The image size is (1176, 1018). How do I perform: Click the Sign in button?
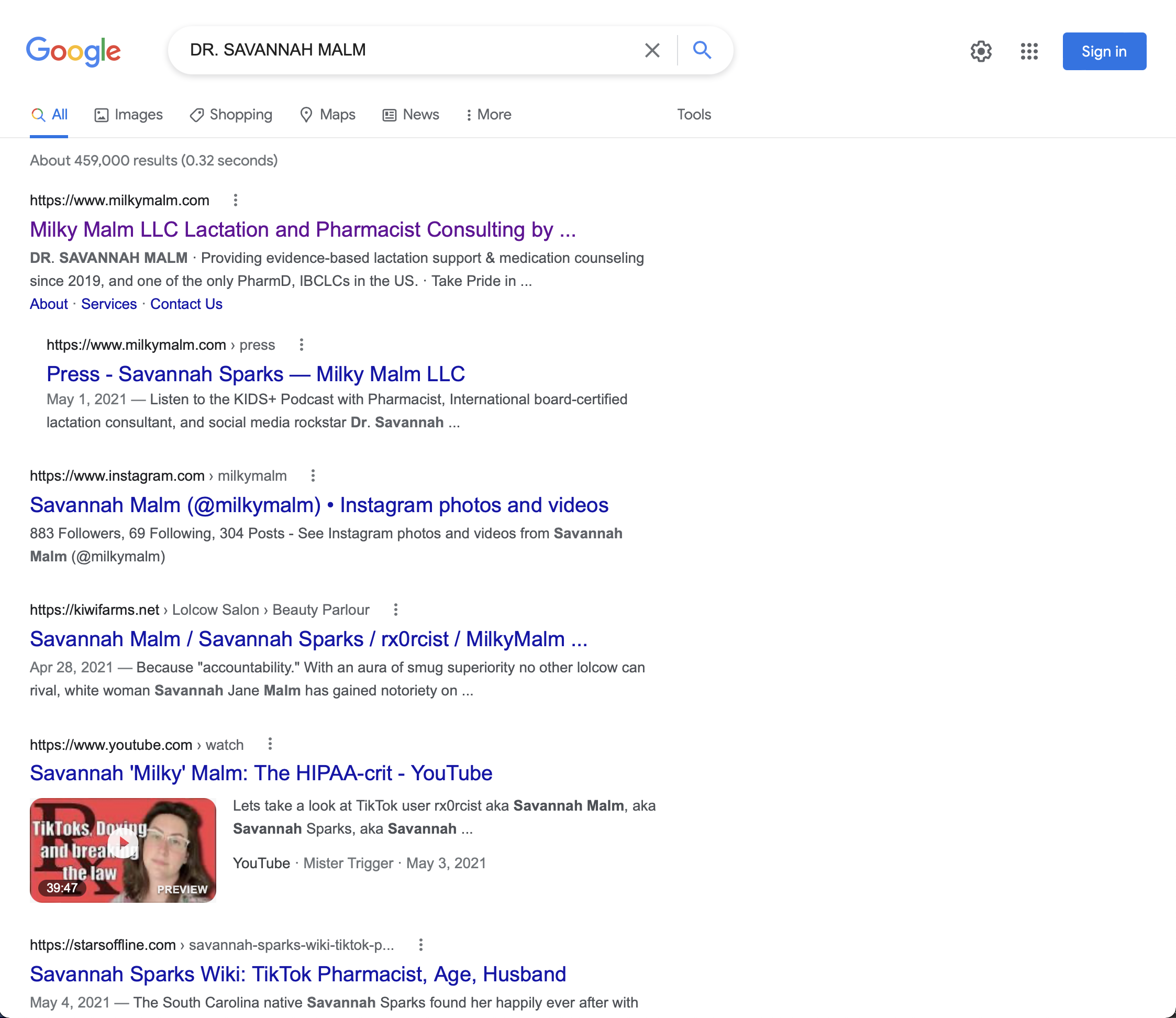tap(1104, 51)
